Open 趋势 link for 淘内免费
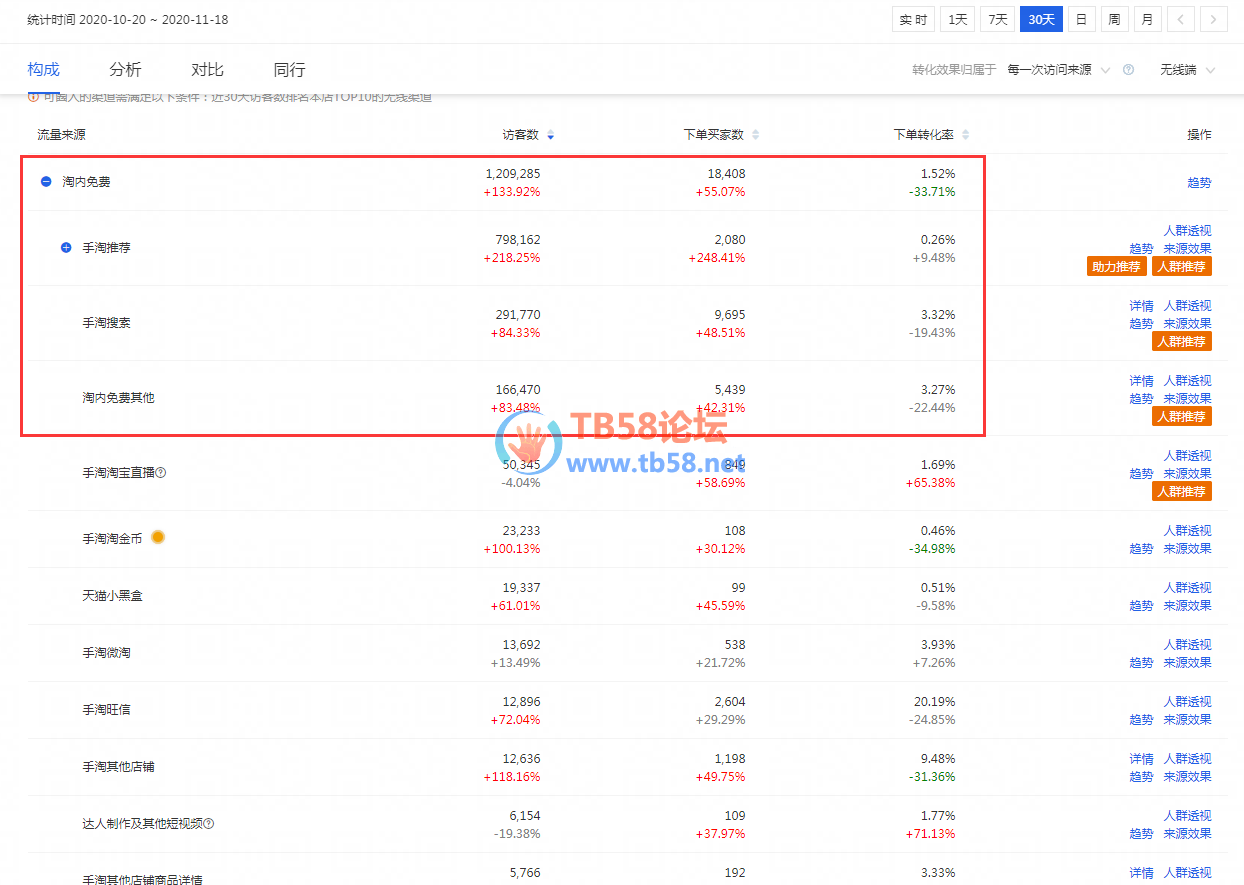 1198,182
